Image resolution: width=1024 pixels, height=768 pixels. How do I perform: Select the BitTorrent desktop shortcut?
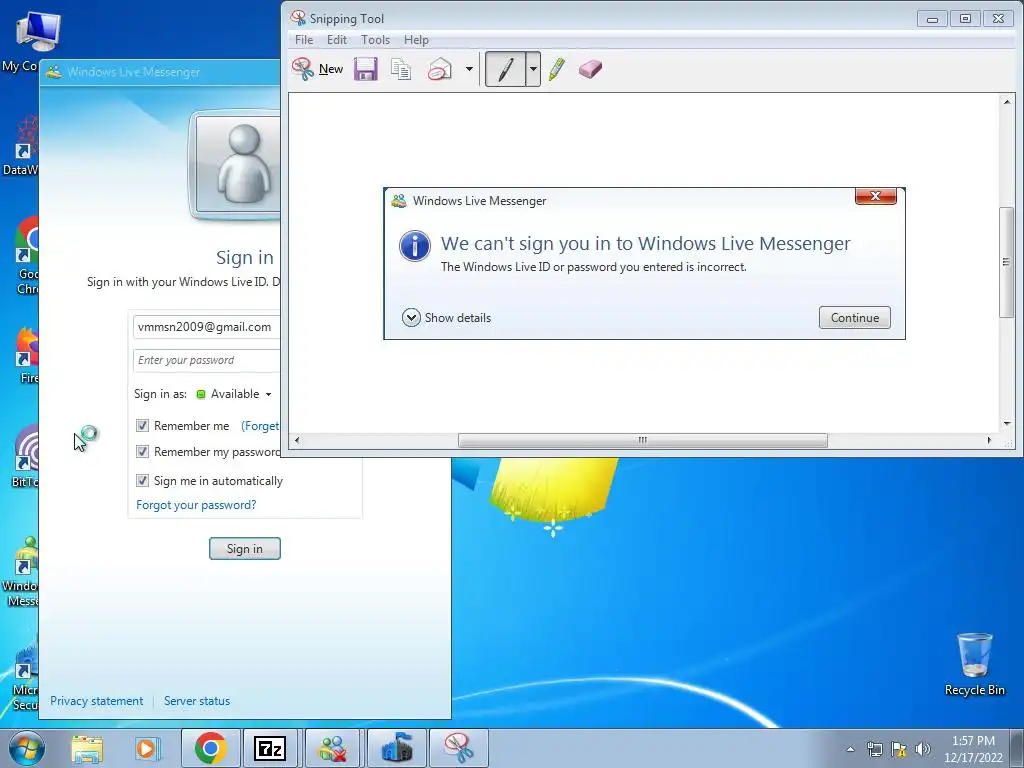tap(25, 456)
